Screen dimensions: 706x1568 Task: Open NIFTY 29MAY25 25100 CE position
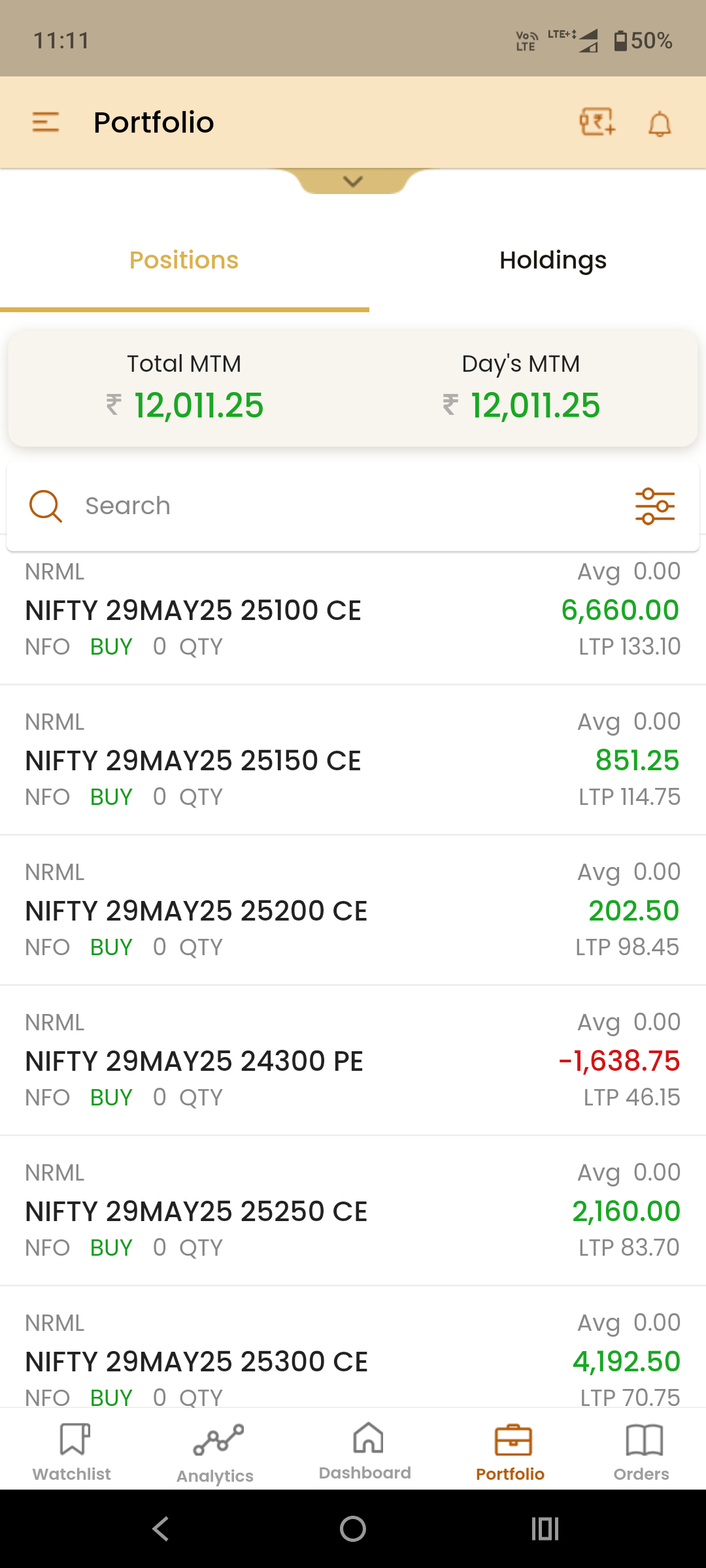pyautogui.click(x=353, y=610)
